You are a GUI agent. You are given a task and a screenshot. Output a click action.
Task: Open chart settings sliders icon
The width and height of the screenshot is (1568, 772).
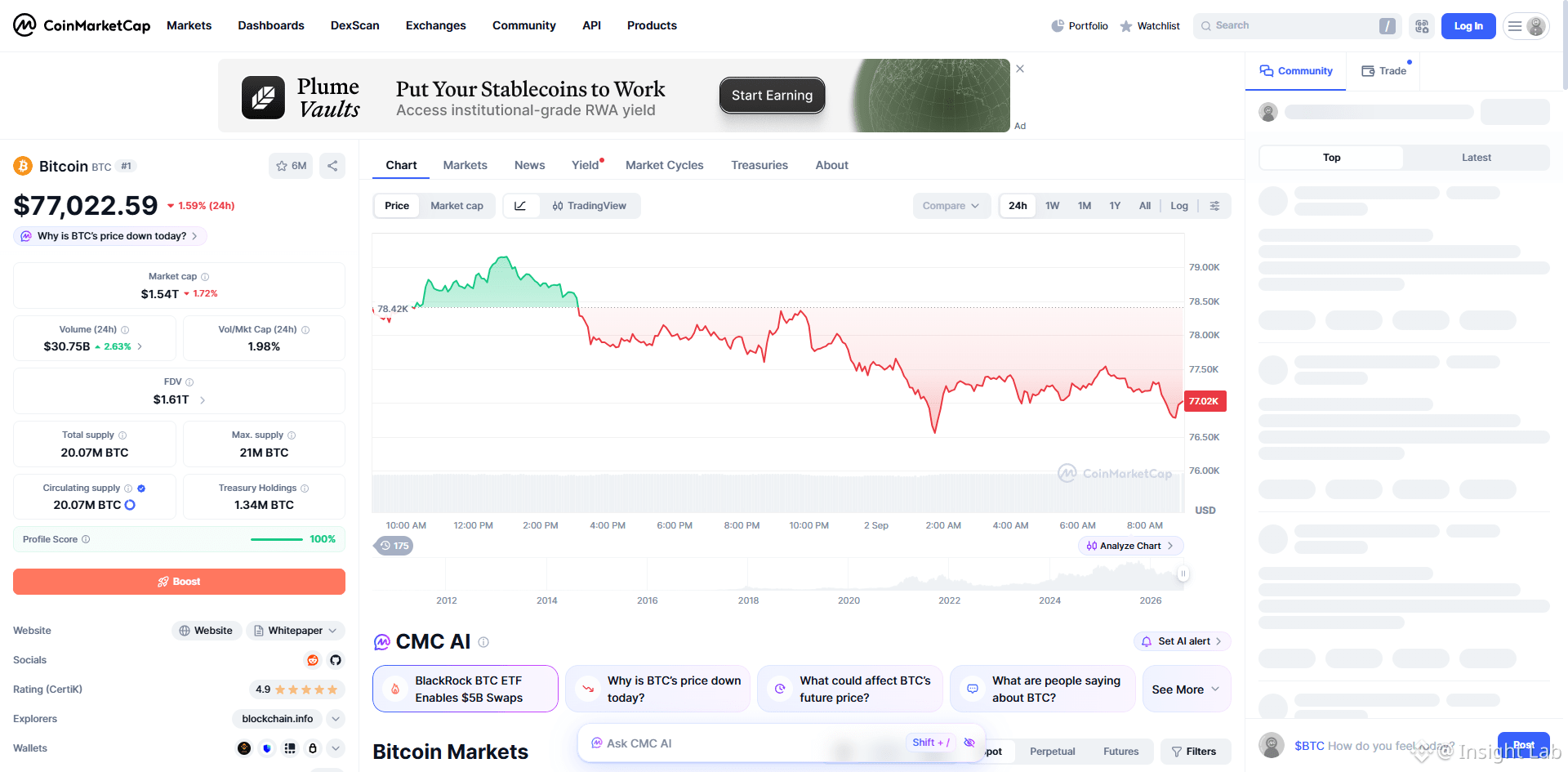click(1215, 206)
